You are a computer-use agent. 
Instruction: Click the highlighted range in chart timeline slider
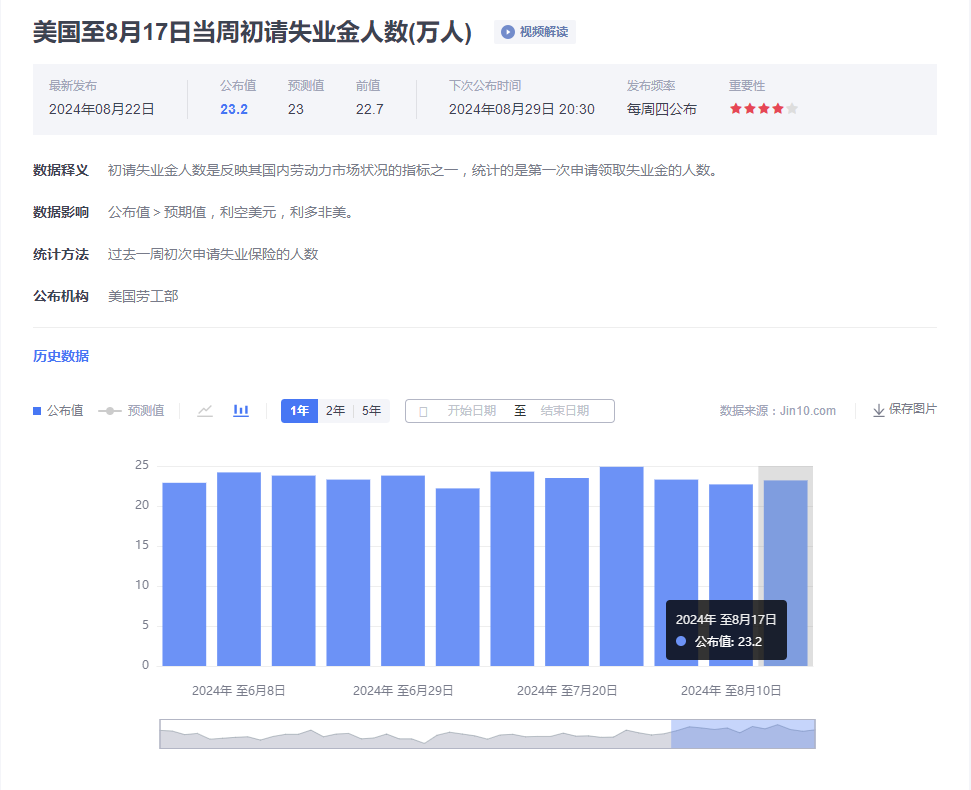click(x=742, y=734)
